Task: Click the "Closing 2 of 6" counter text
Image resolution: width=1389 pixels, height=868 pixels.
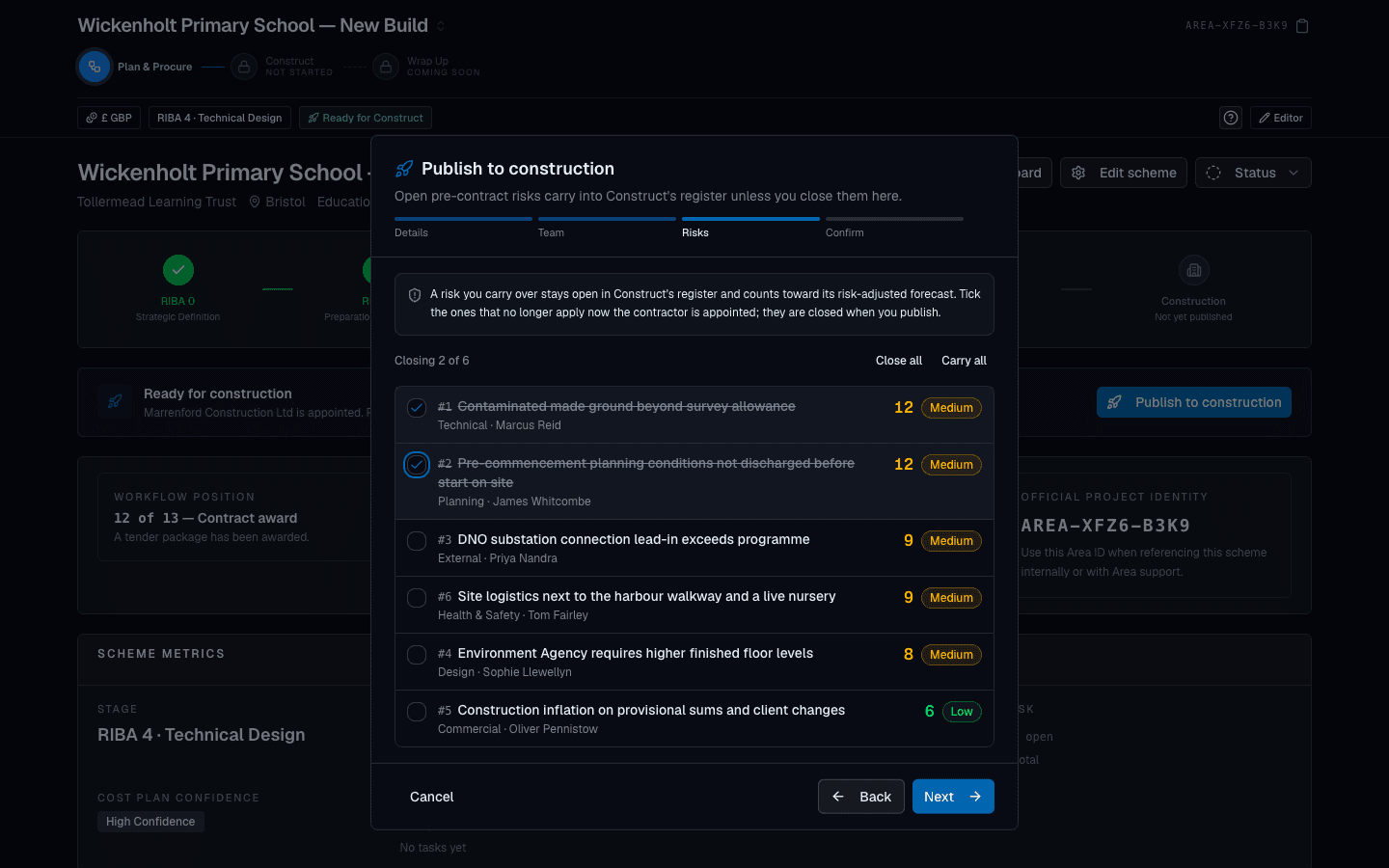Action: click(432, 361)
